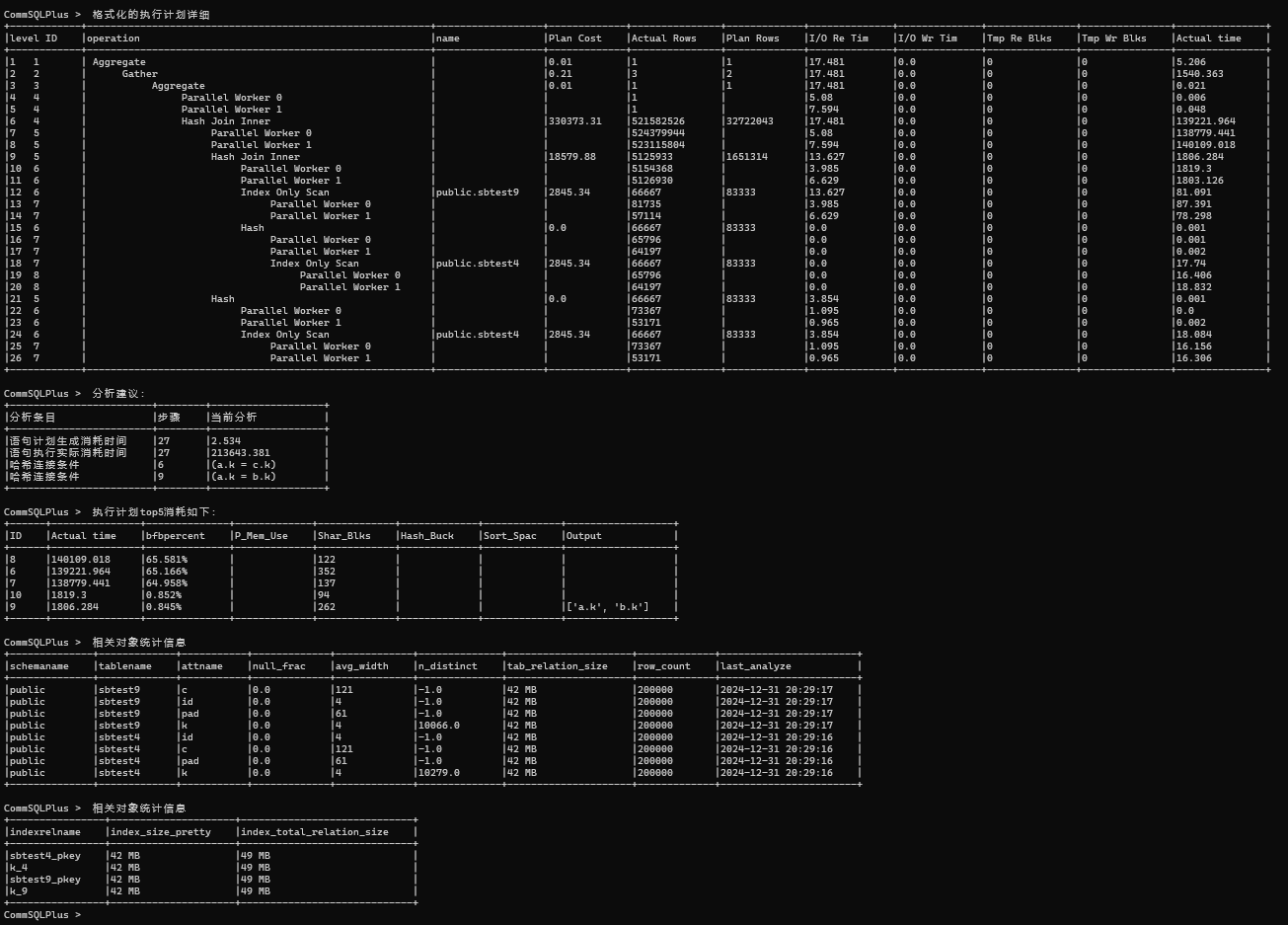Click the 'Actual Rows' column header
The height and width of the screenshot is (925, 1288).
click(x=664, y=39)
